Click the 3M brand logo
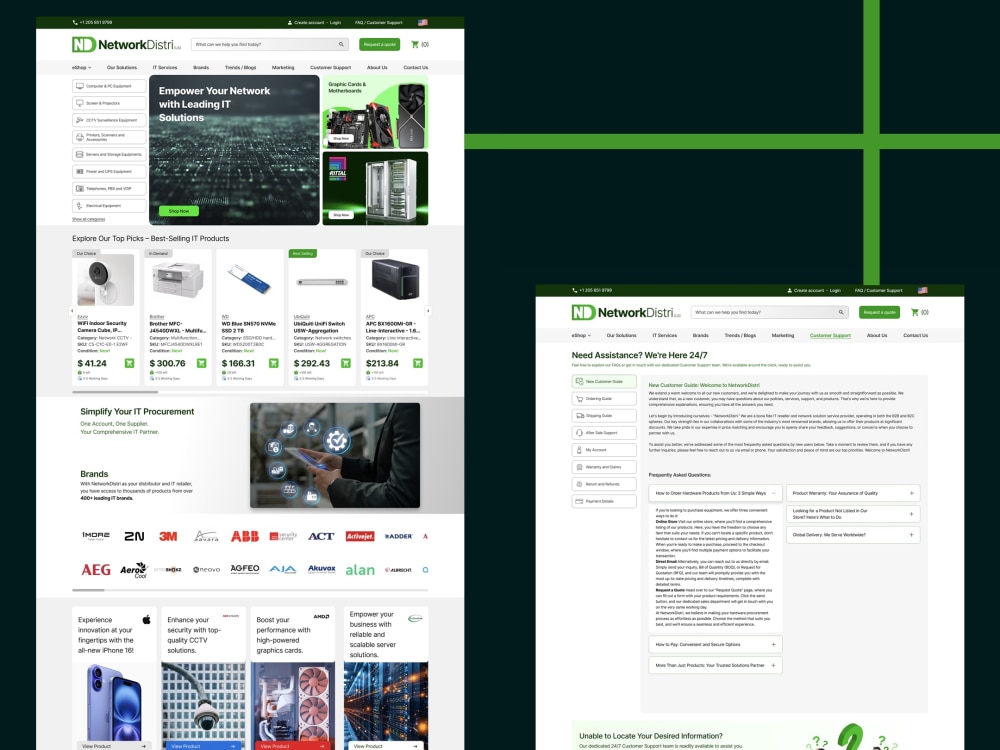 click(x=168, y=536)
